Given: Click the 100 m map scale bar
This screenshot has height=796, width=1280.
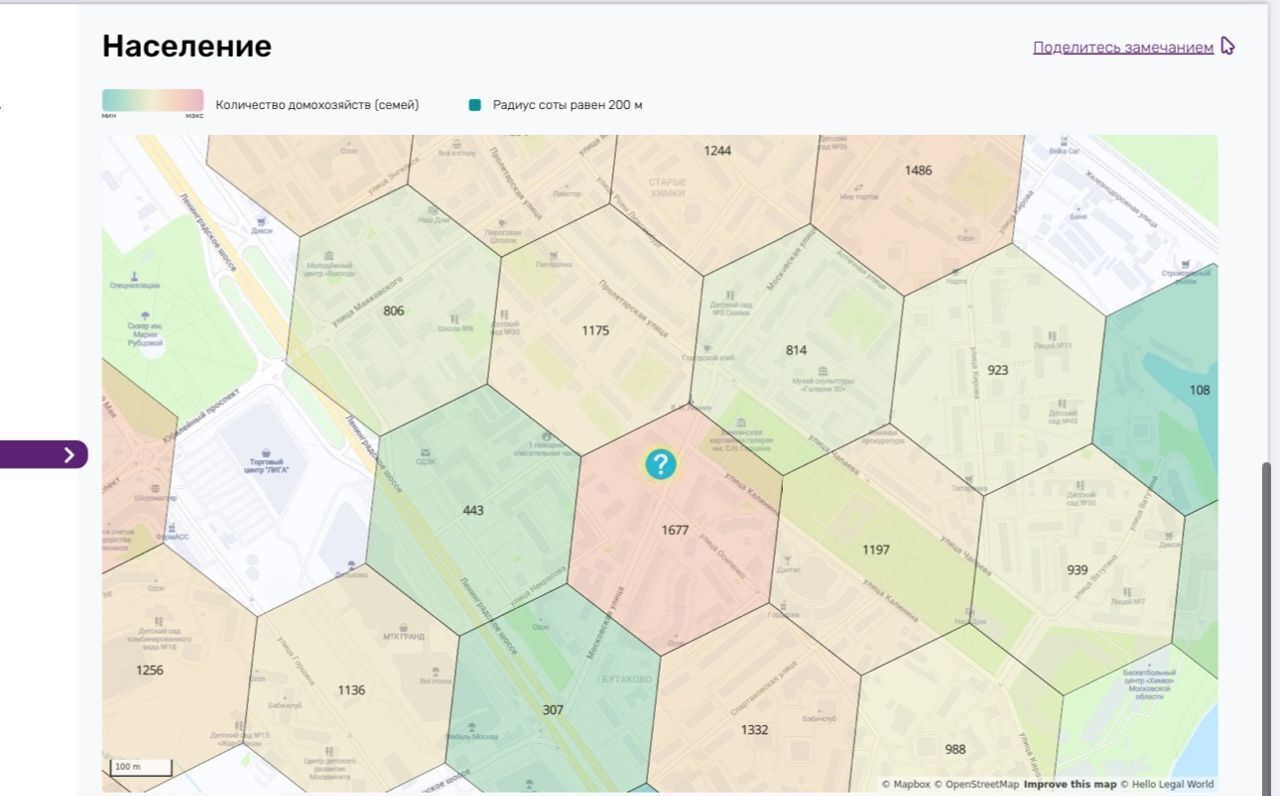Looking at the screenshot, I should [x=141, y=768].
